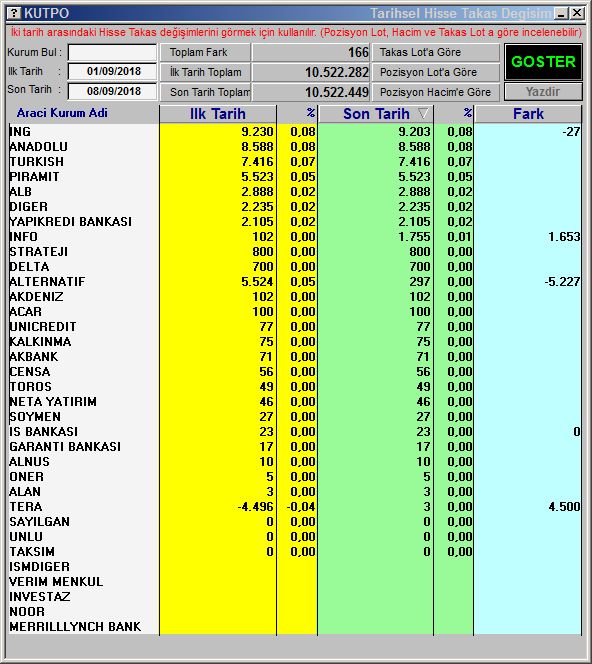Focus the Kurum Bul search field
592x664 pixels.
112,53
